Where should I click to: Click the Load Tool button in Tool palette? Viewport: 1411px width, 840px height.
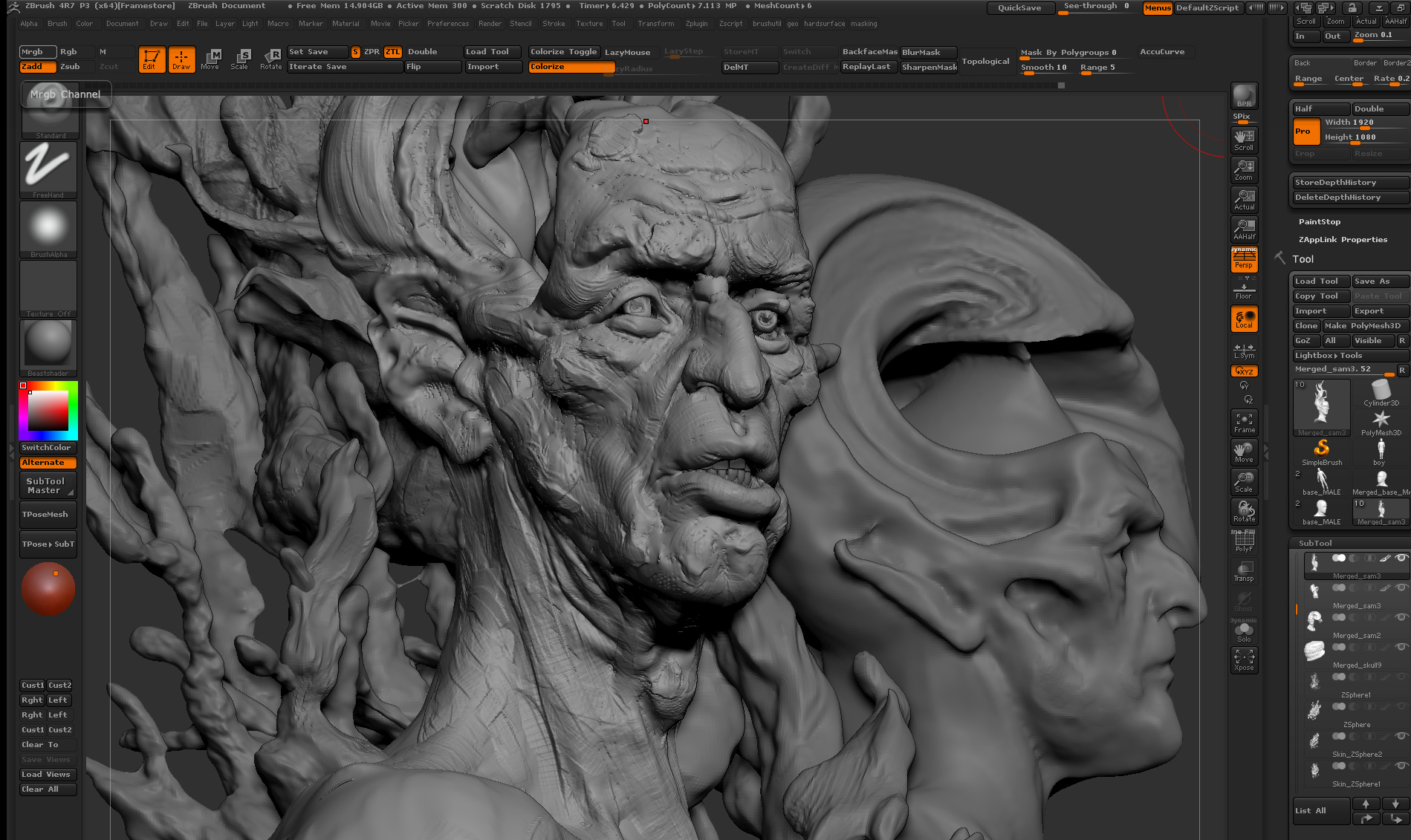(x=1321, y=281)
